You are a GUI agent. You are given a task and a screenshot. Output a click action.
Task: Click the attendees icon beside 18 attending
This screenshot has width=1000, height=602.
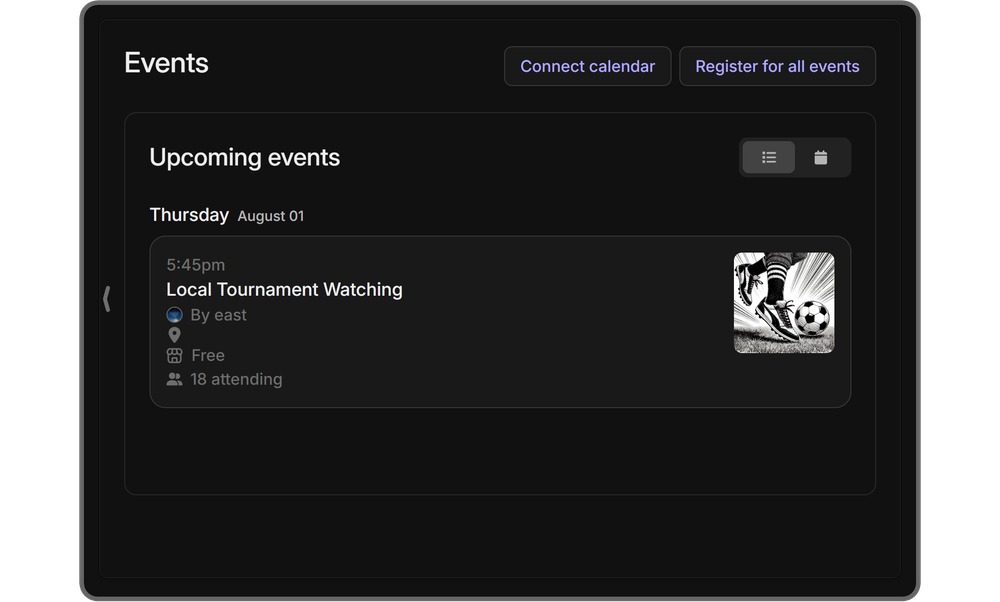click(x=174, y=379)
